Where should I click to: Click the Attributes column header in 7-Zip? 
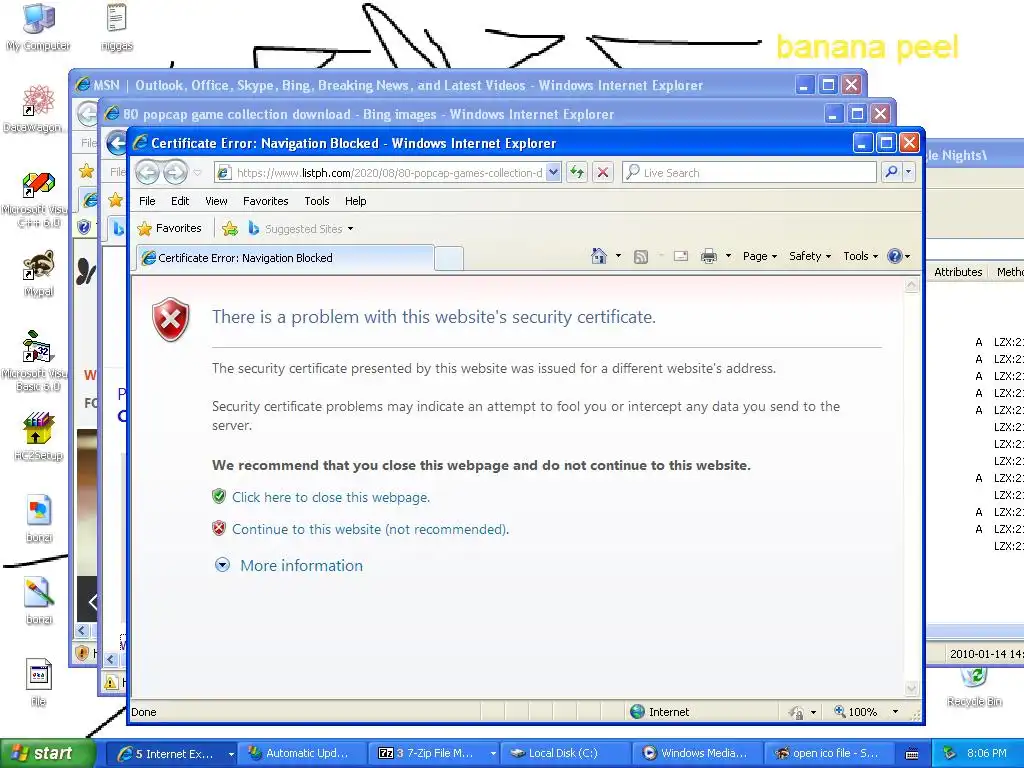tap(958, 272)
